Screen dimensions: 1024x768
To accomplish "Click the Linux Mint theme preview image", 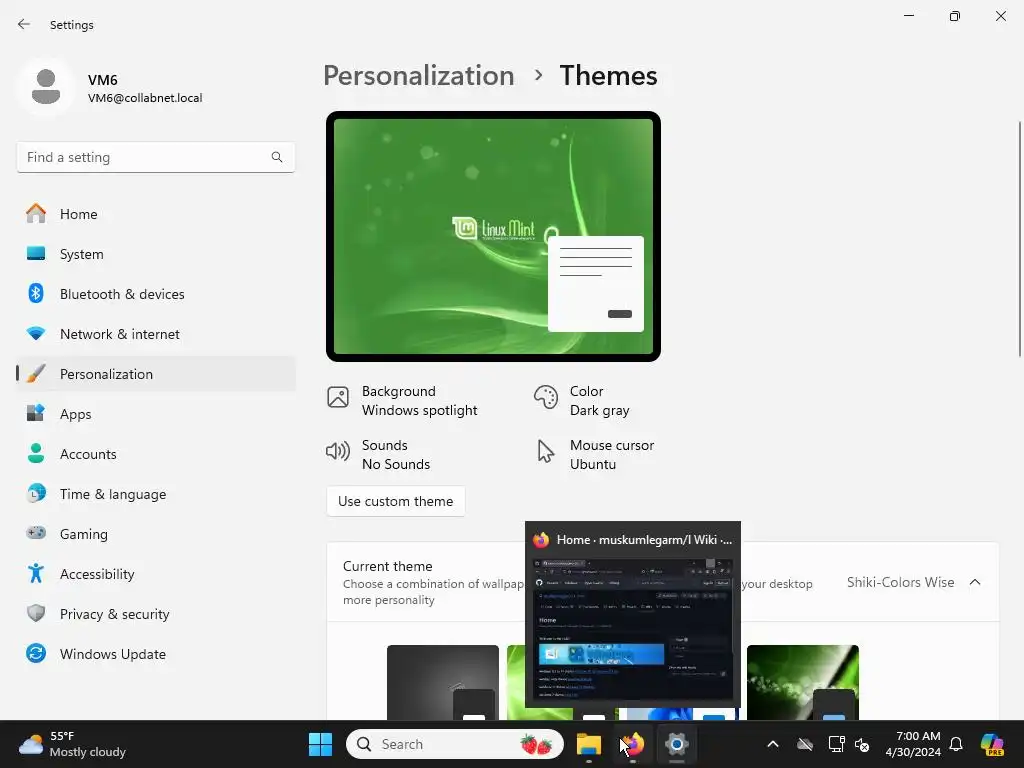I will point(493,236).
